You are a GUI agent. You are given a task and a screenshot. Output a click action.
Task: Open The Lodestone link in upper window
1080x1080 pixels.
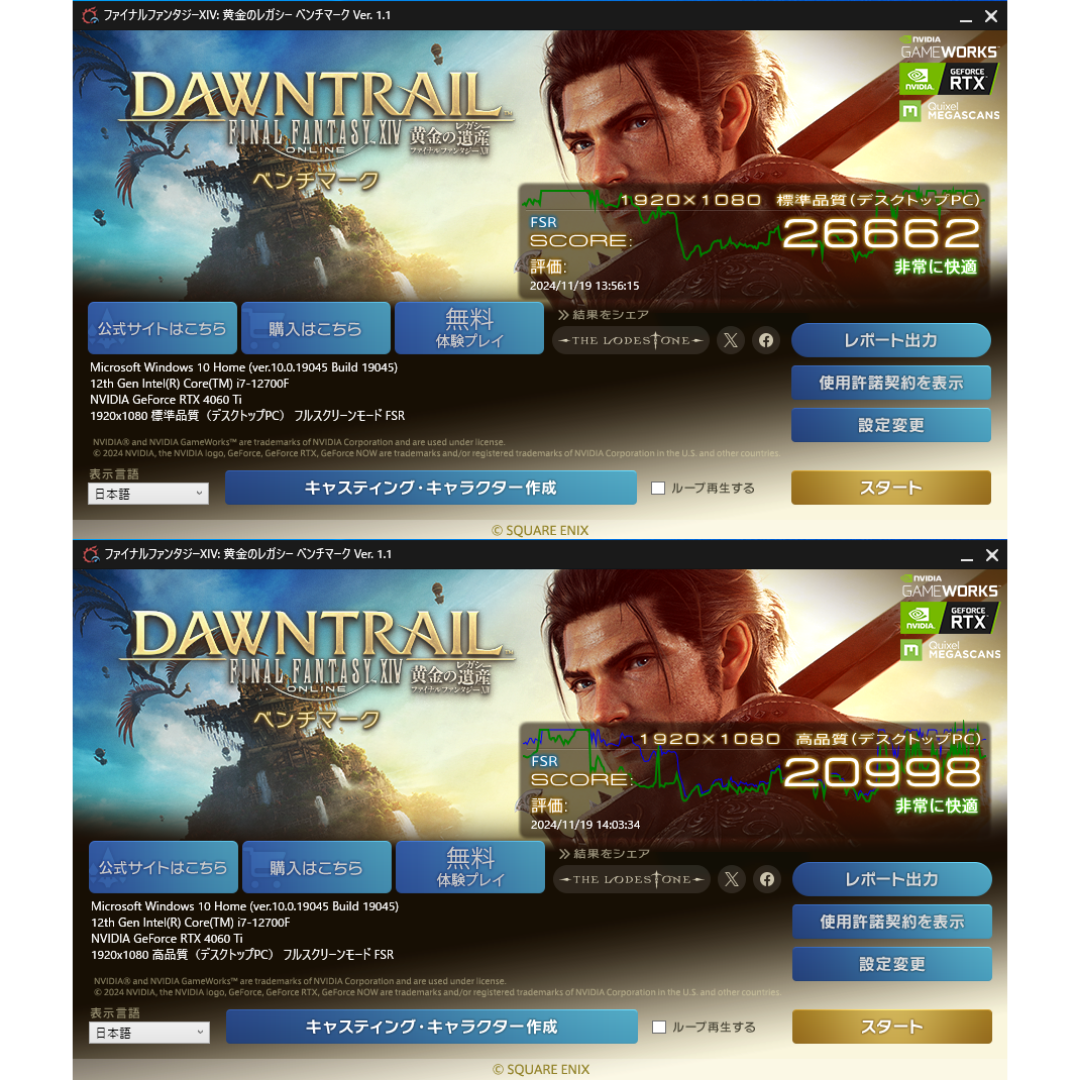[631, 340]
